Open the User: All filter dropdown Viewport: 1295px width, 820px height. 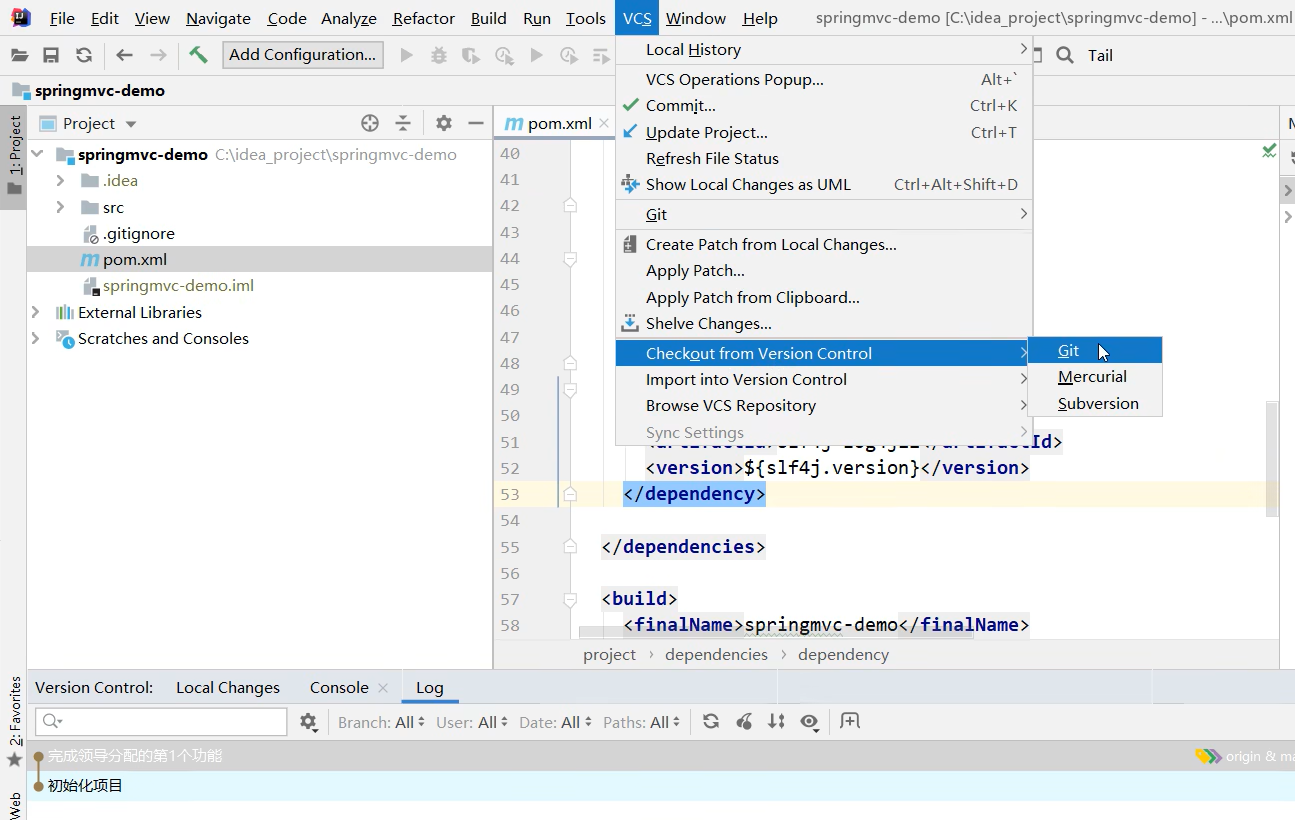pyautogui.click(x=471, y=722)
